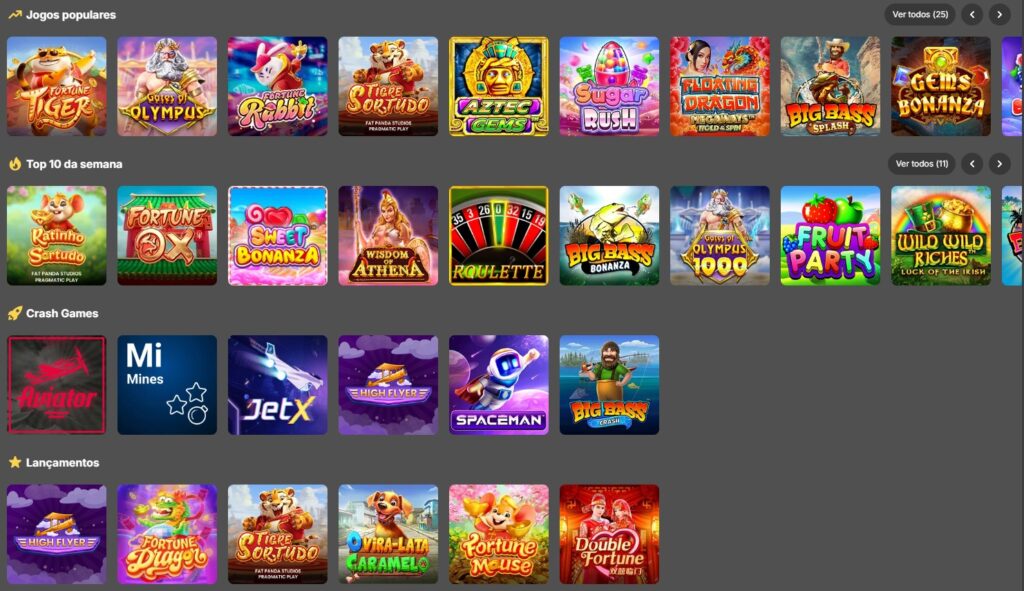Open the Mines game tile
This screenshot has width=1024, height=591.
[167, 385]
